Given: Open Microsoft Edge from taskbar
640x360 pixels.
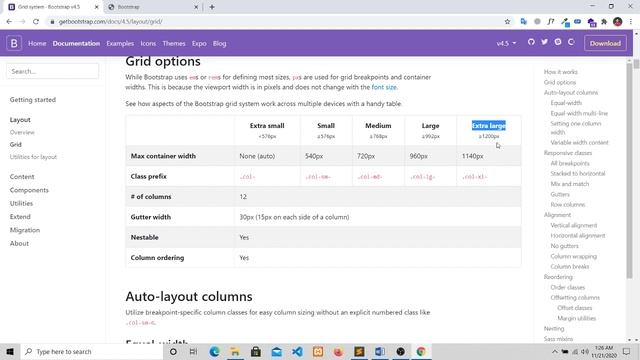Looking at the screenshot, I should [x=214, y=351].
